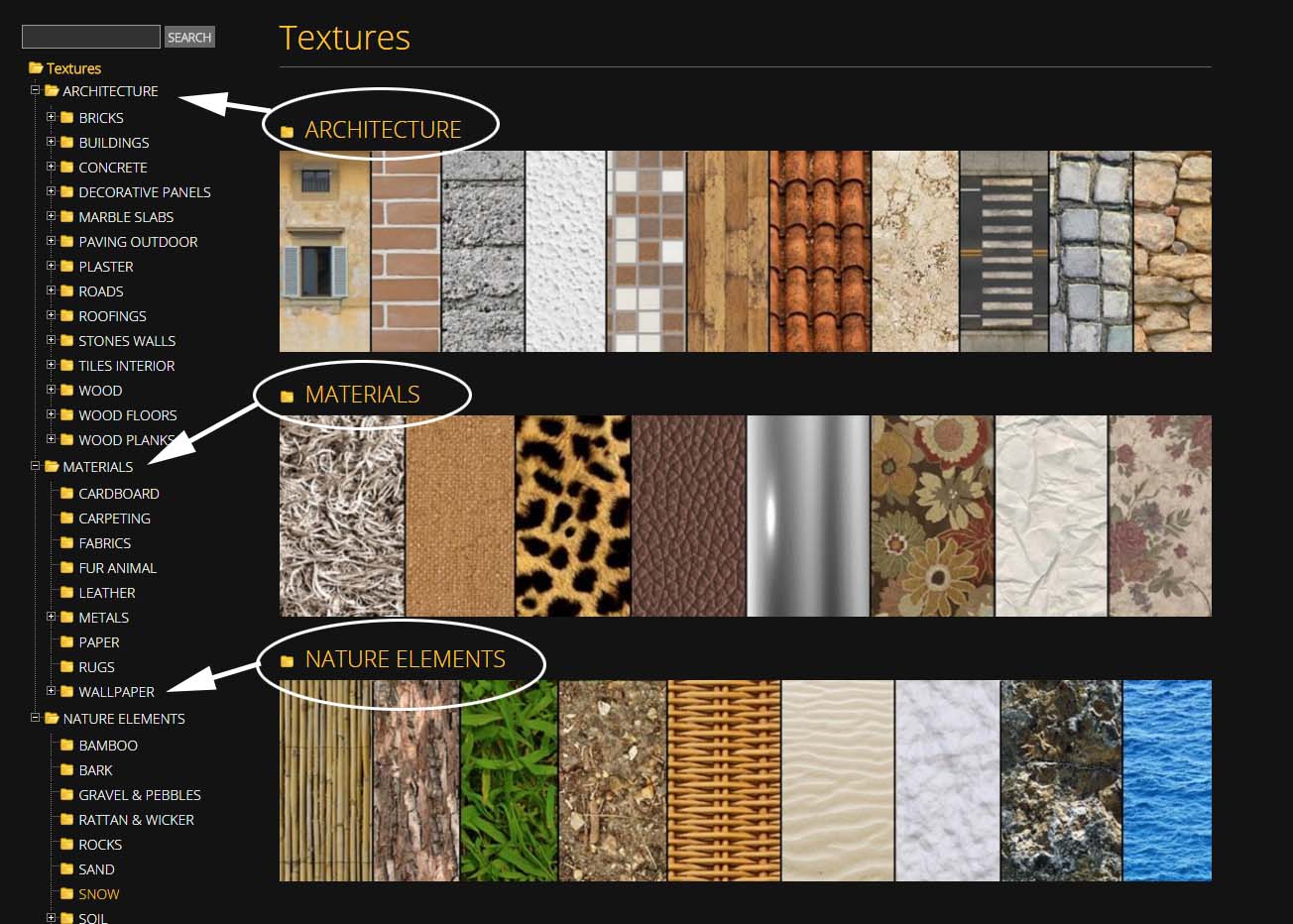Expand the METALS tree node
Image resolution: width=1293 pixels, height=924 pixels.
pos(52,617)
